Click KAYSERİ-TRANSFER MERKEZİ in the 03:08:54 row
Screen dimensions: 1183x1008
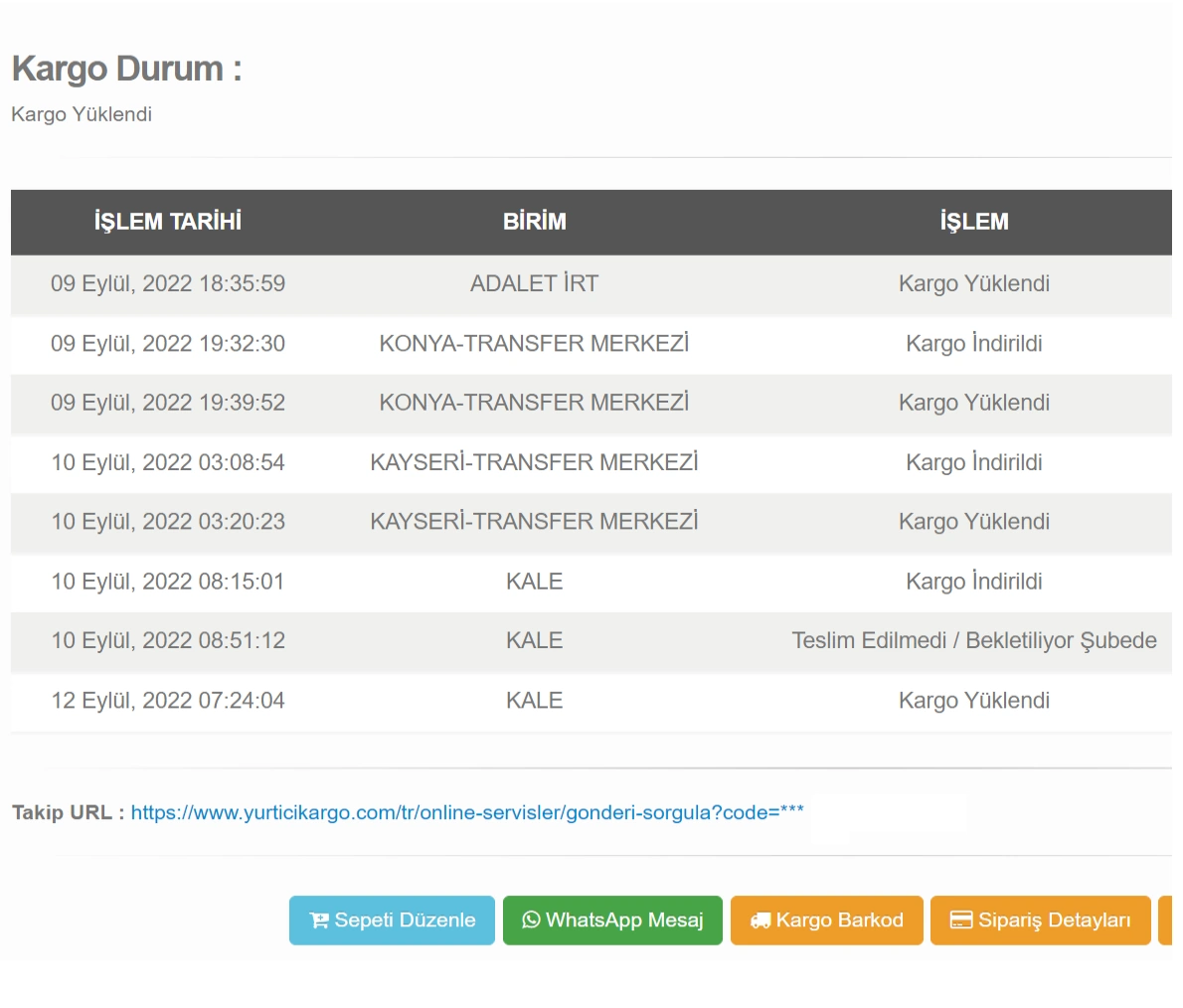(534, 462)
